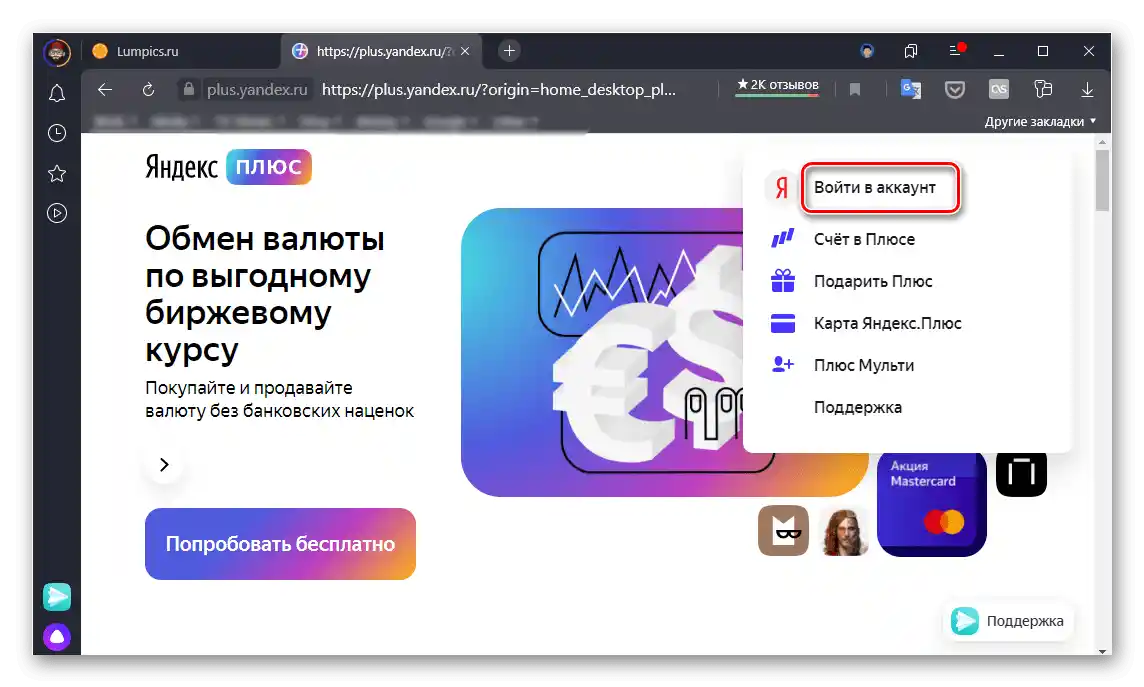
Task: Click the gift icon beside Подарить Плюс
Action: [x=783, y=281]
